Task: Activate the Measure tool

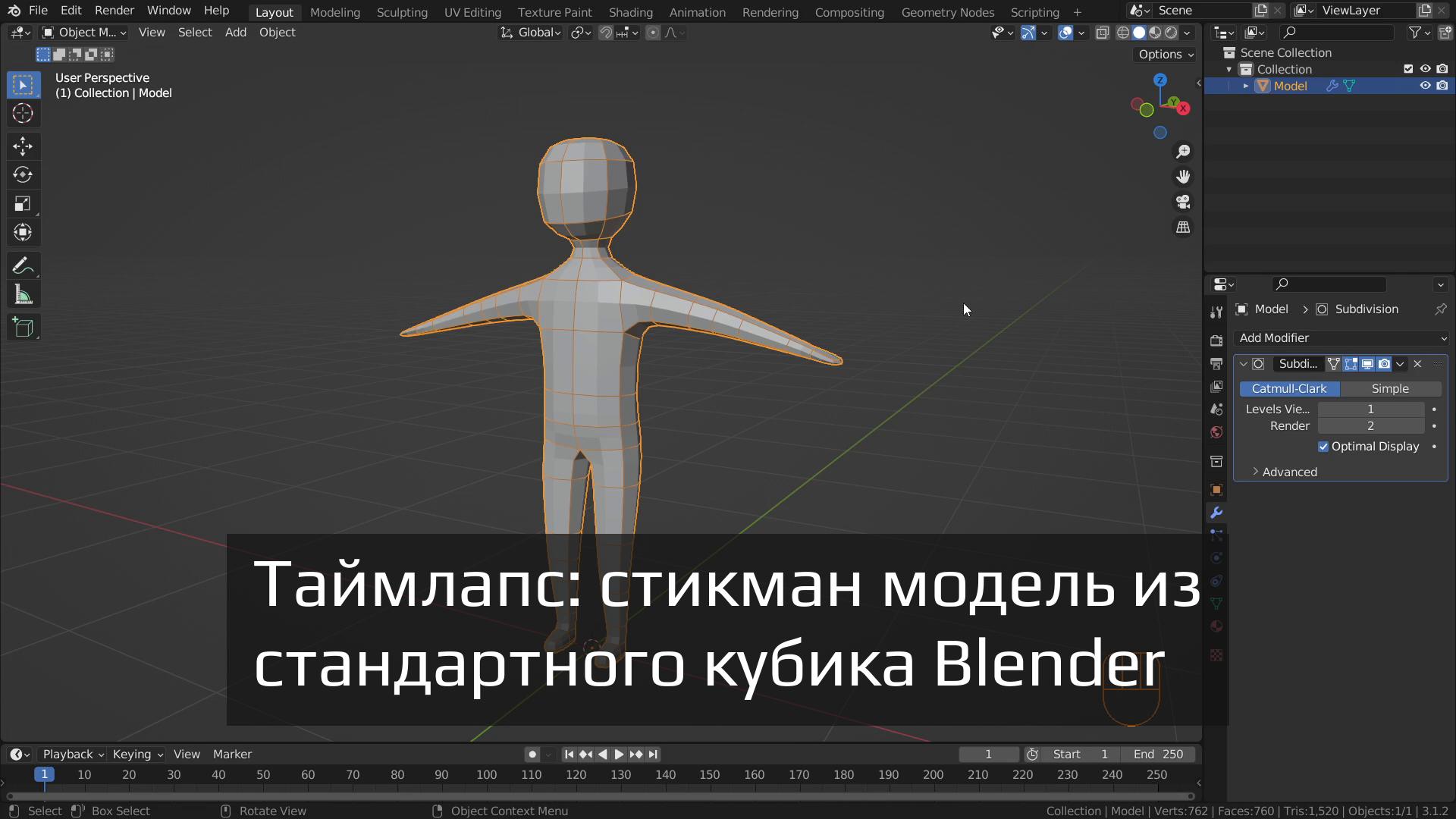Action: (24, 293)
